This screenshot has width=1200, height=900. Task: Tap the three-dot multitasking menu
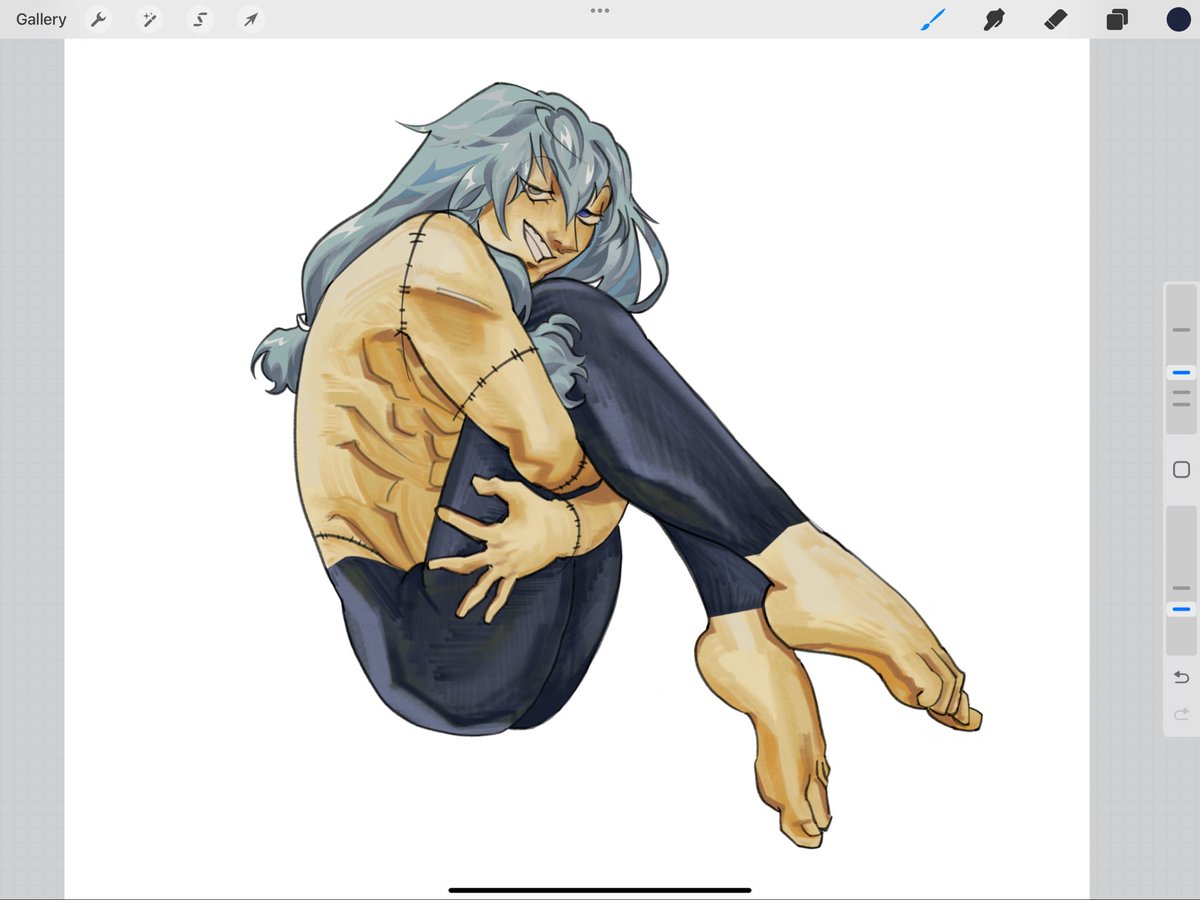pos(600,11)
